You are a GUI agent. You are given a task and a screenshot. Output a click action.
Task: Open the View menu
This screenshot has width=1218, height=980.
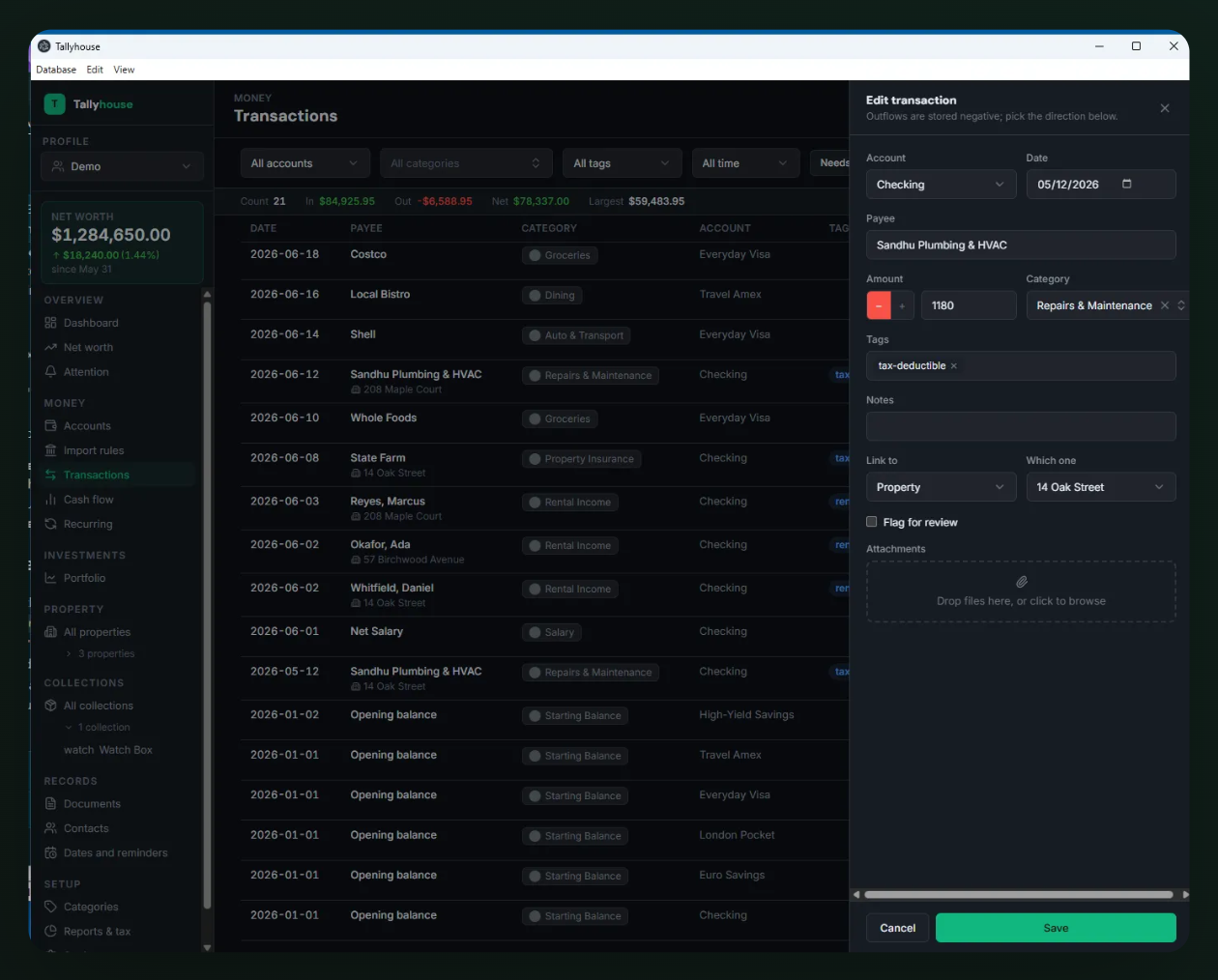[124, 70]
